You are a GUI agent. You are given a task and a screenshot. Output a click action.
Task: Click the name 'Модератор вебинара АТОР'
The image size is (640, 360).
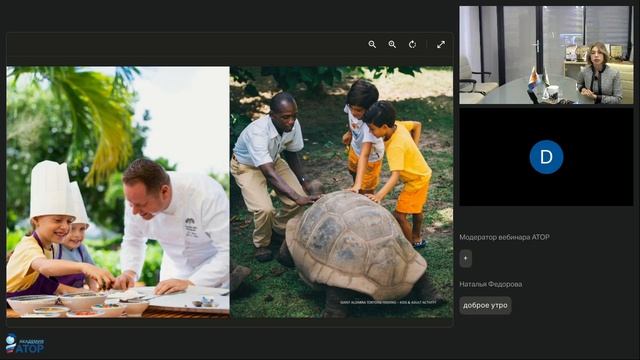pyautogui.click(x=504, y=237)
